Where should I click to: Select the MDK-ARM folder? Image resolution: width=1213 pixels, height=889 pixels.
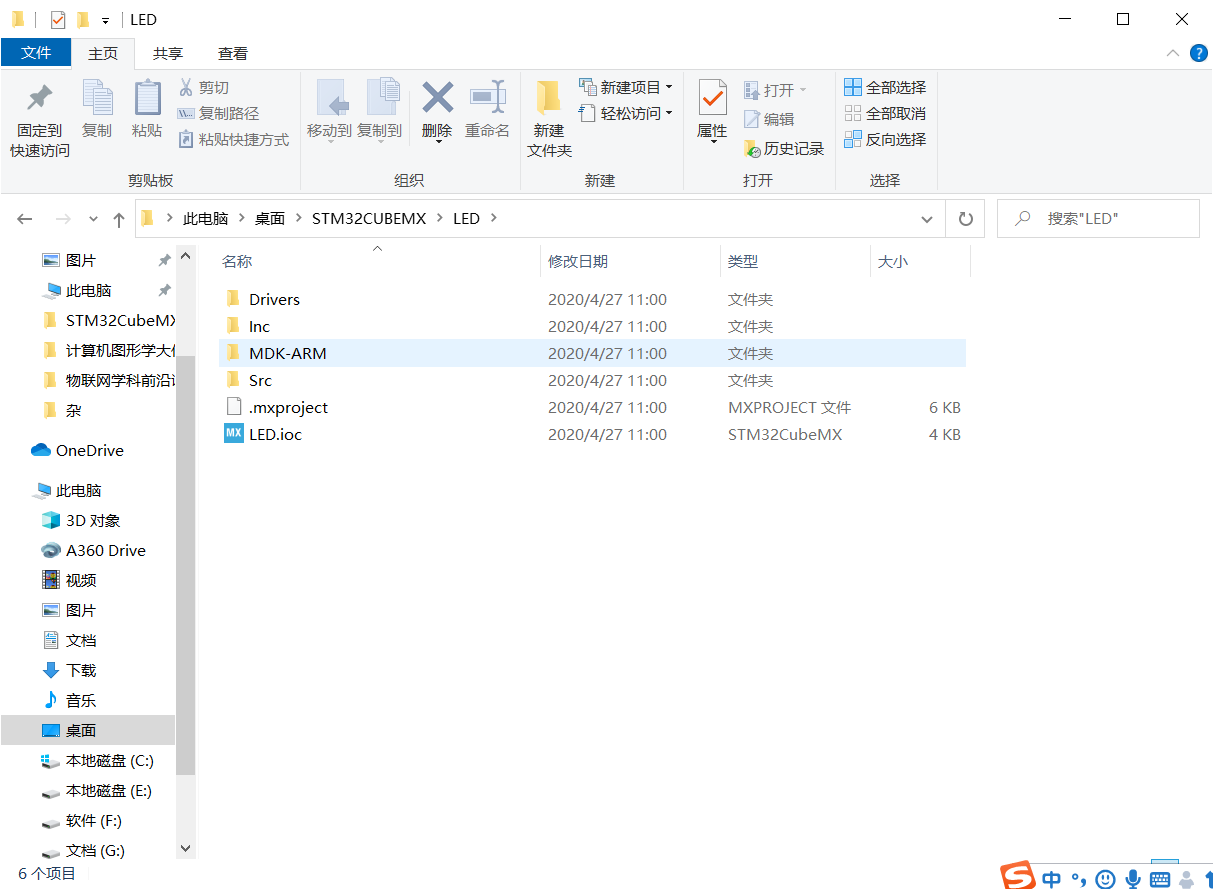coord(592,353)
